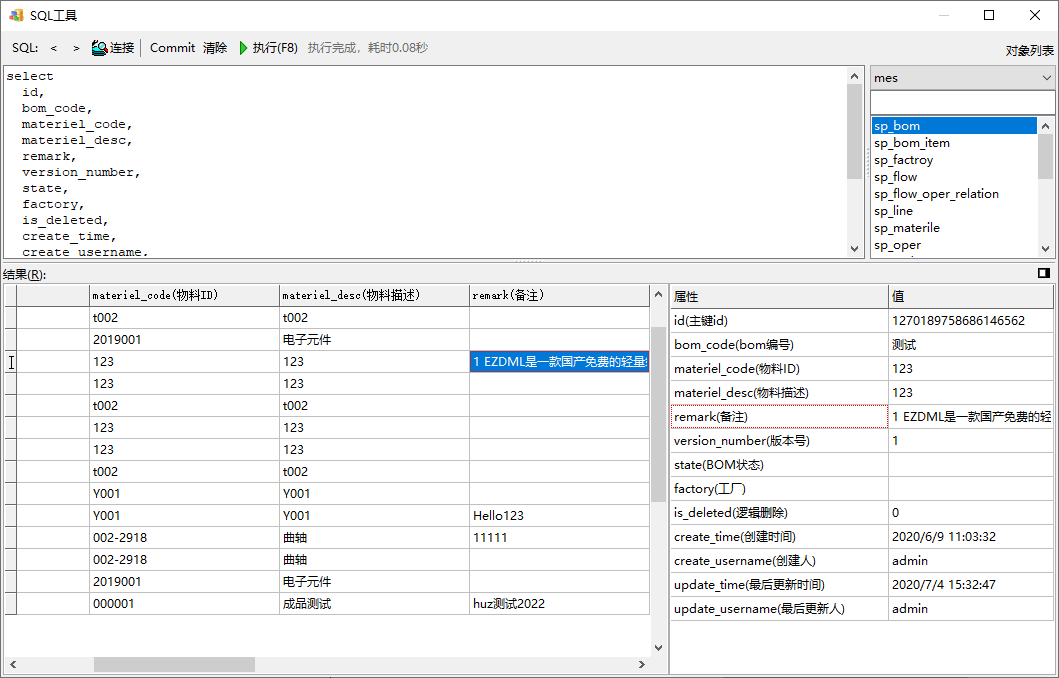This screenshot has height=678, width=1059.
Task: Go to previous SQL with < button
Action: coord(53,48)
